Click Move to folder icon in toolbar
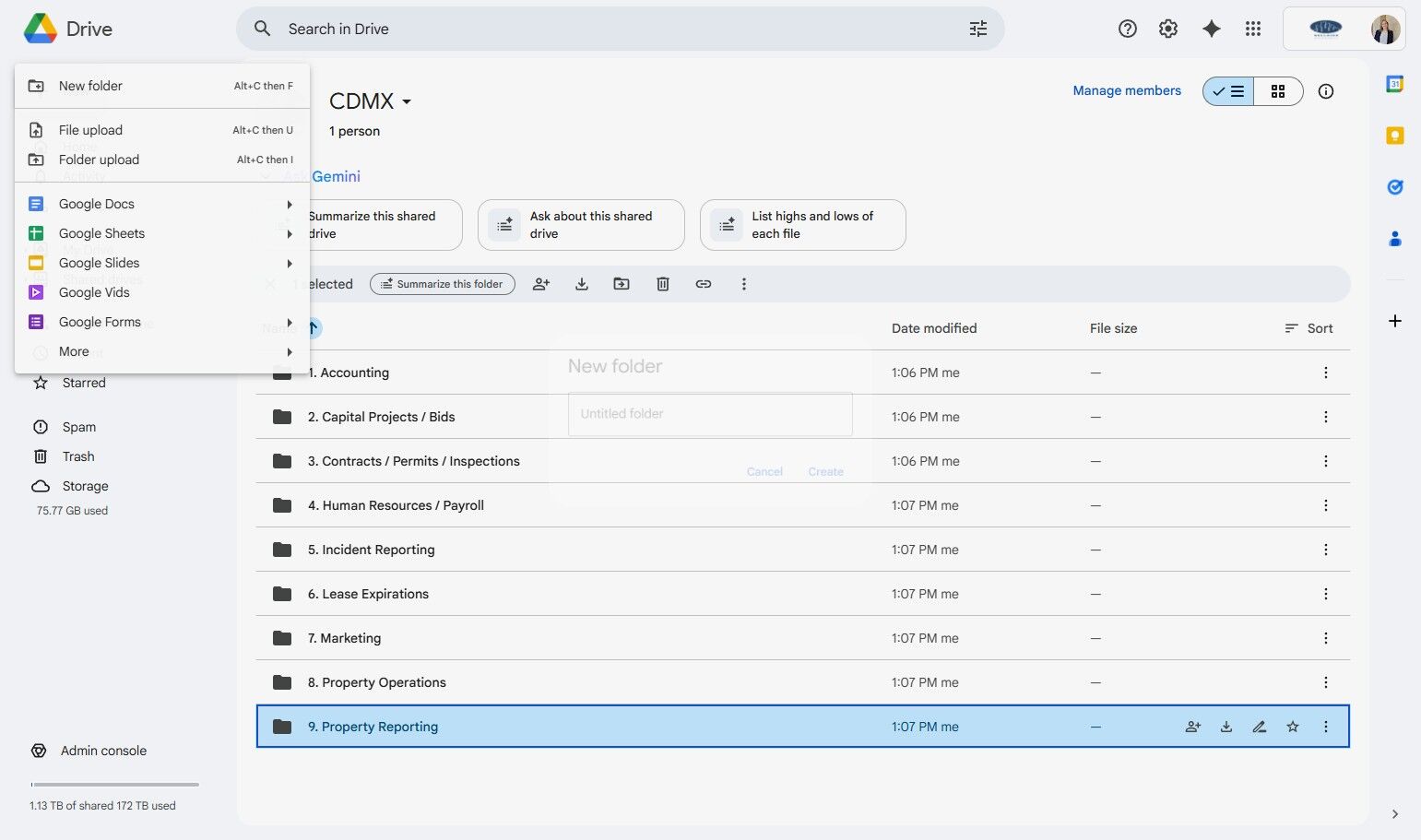 point(622,284)
